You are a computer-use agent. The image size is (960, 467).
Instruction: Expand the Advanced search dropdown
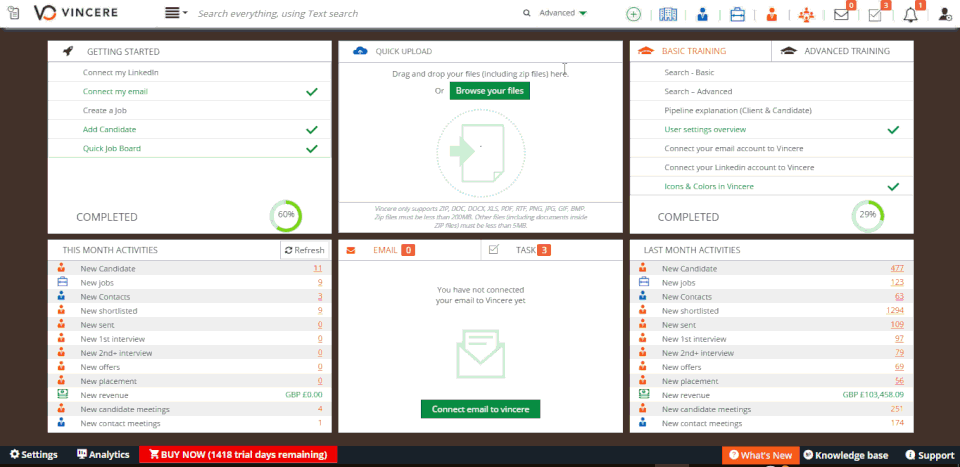pos(563,13)
